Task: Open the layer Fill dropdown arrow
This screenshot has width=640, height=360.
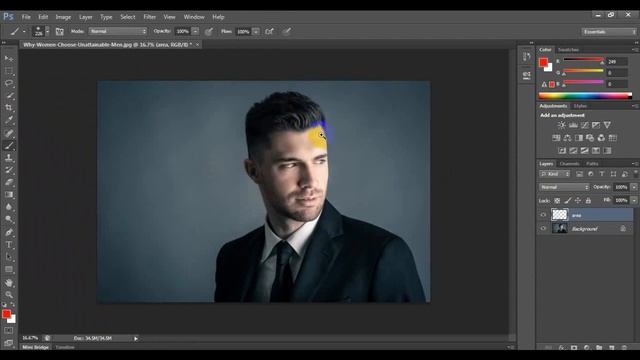Action: coord(634,200)
